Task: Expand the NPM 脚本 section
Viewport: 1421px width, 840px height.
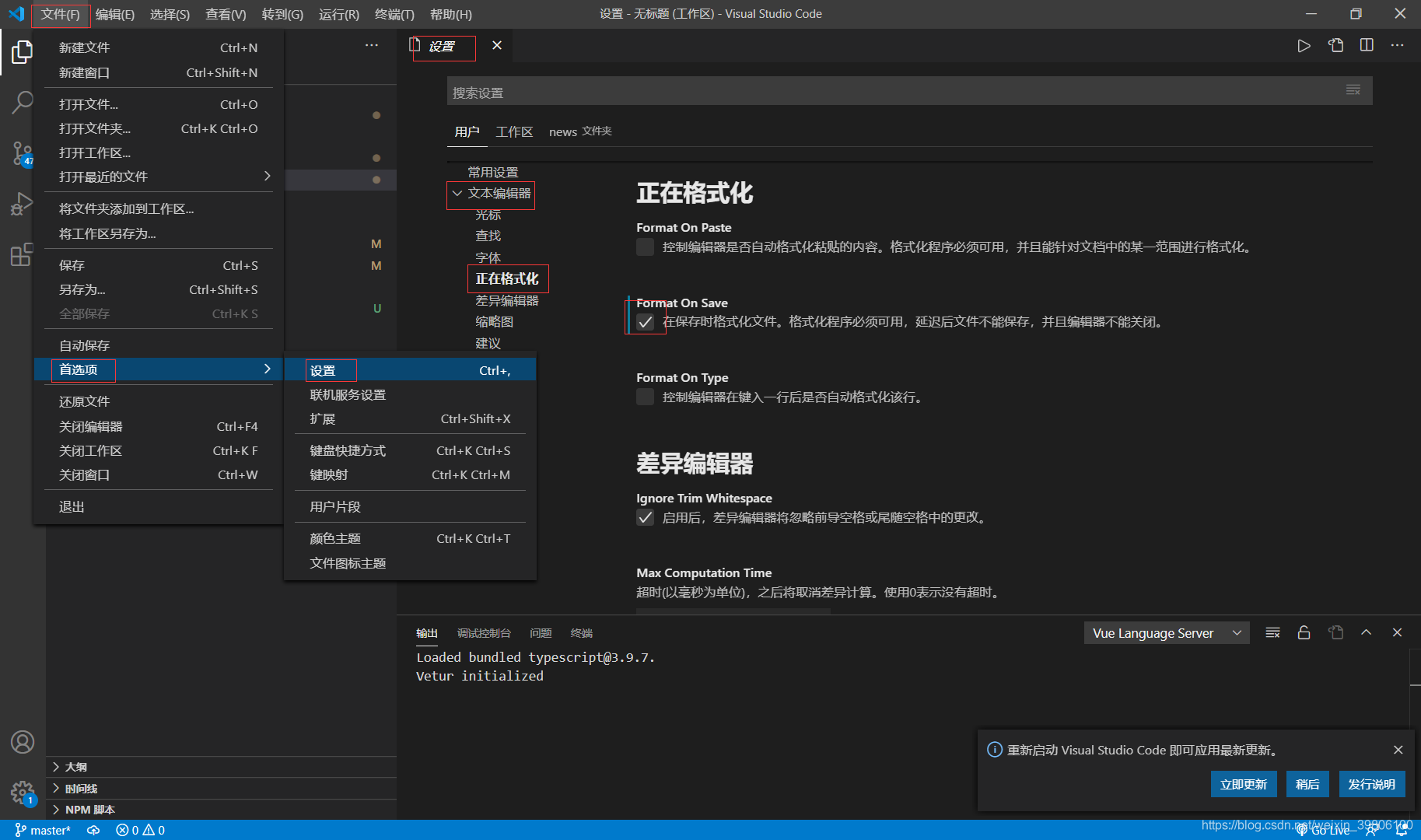Action: (222, 810)
